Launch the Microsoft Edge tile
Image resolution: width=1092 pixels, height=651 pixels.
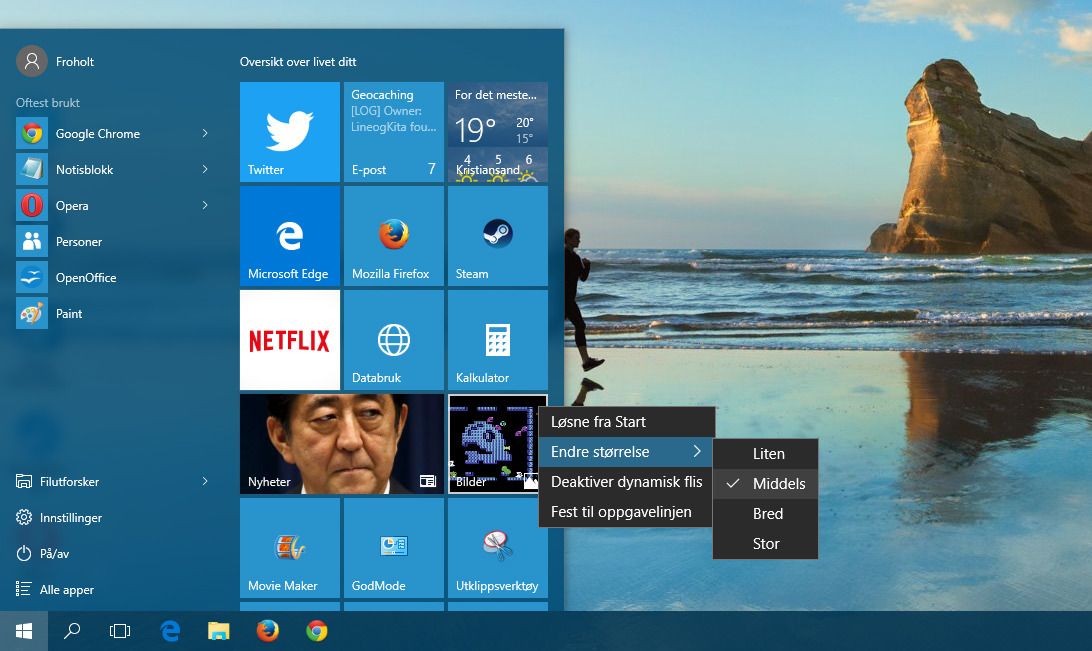[290, 236]
